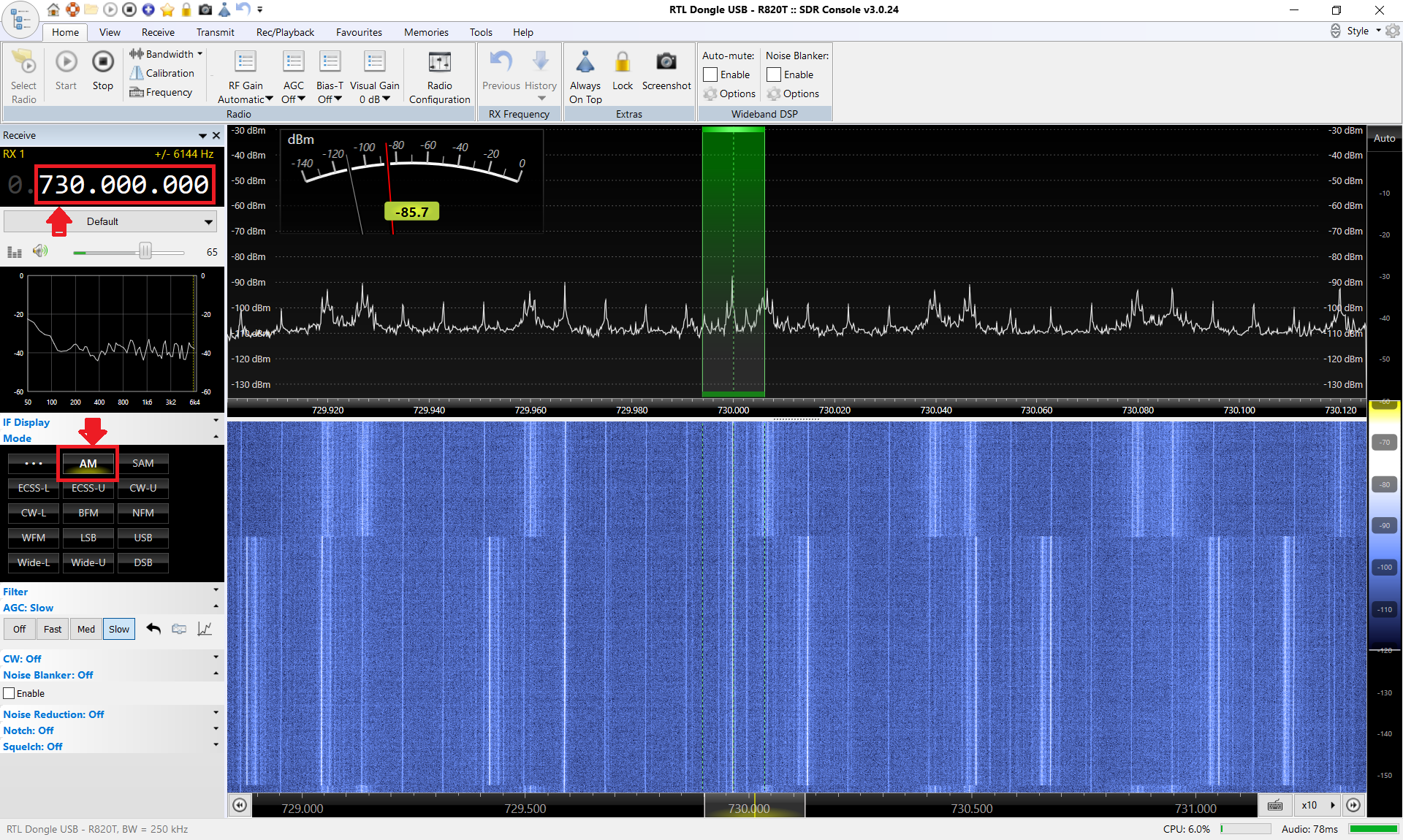The width and height of the screenshot is (1403, 840).
Task: Take a Screenshot with camera icon
Action: [x=666, y=63]
